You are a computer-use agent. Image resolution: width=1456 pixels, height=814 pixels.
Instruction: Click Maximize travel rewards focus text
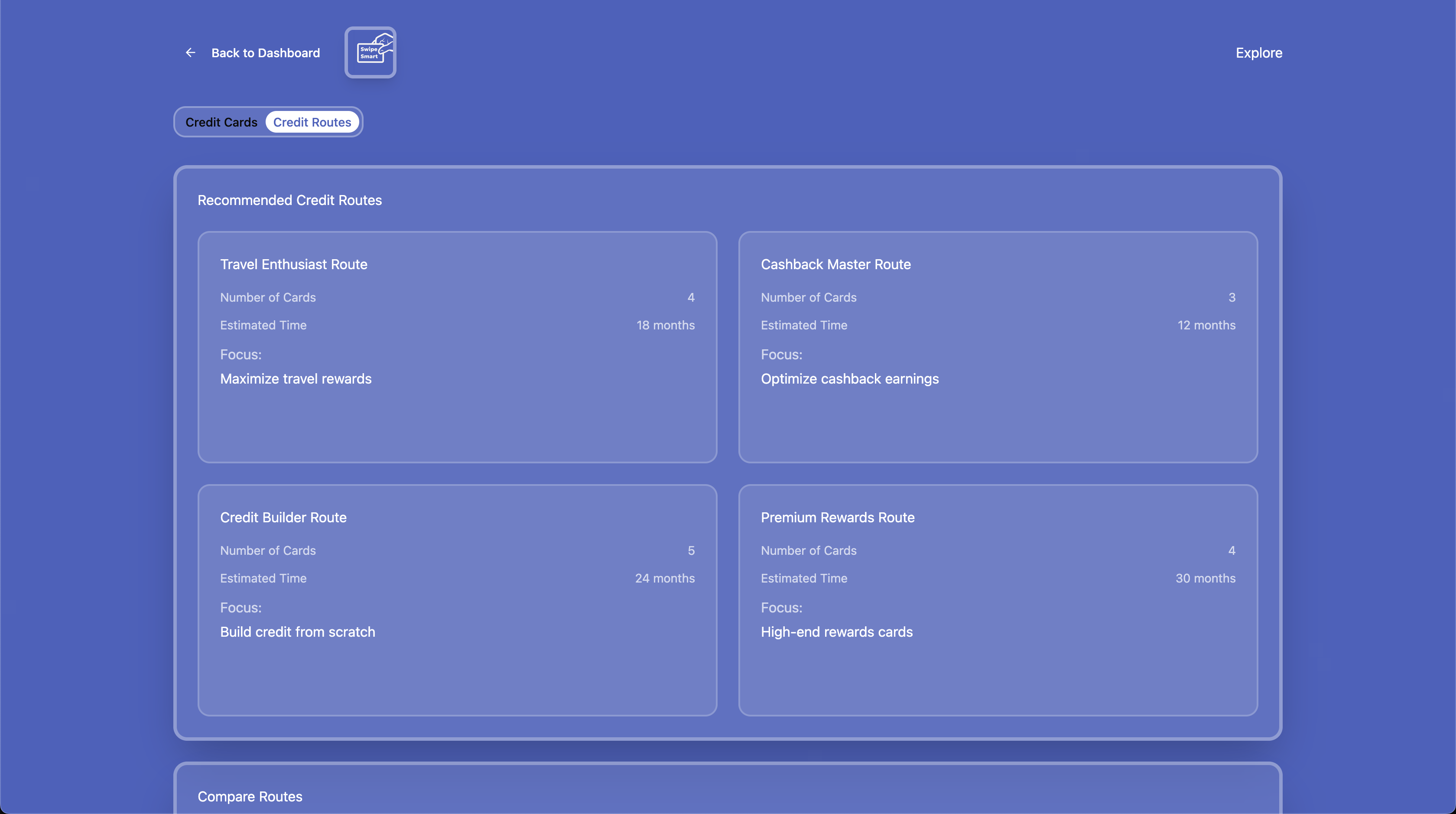tap(296, 379)
